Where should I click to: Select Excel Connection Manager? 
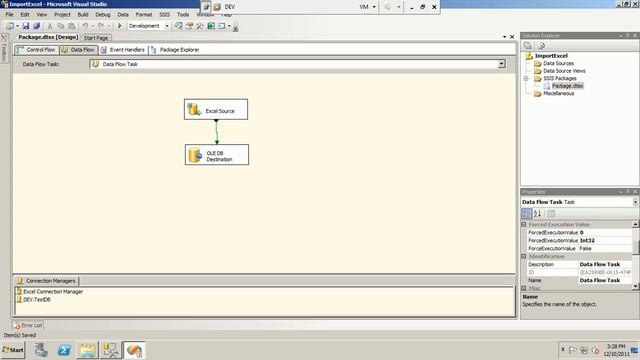point(49,291)
